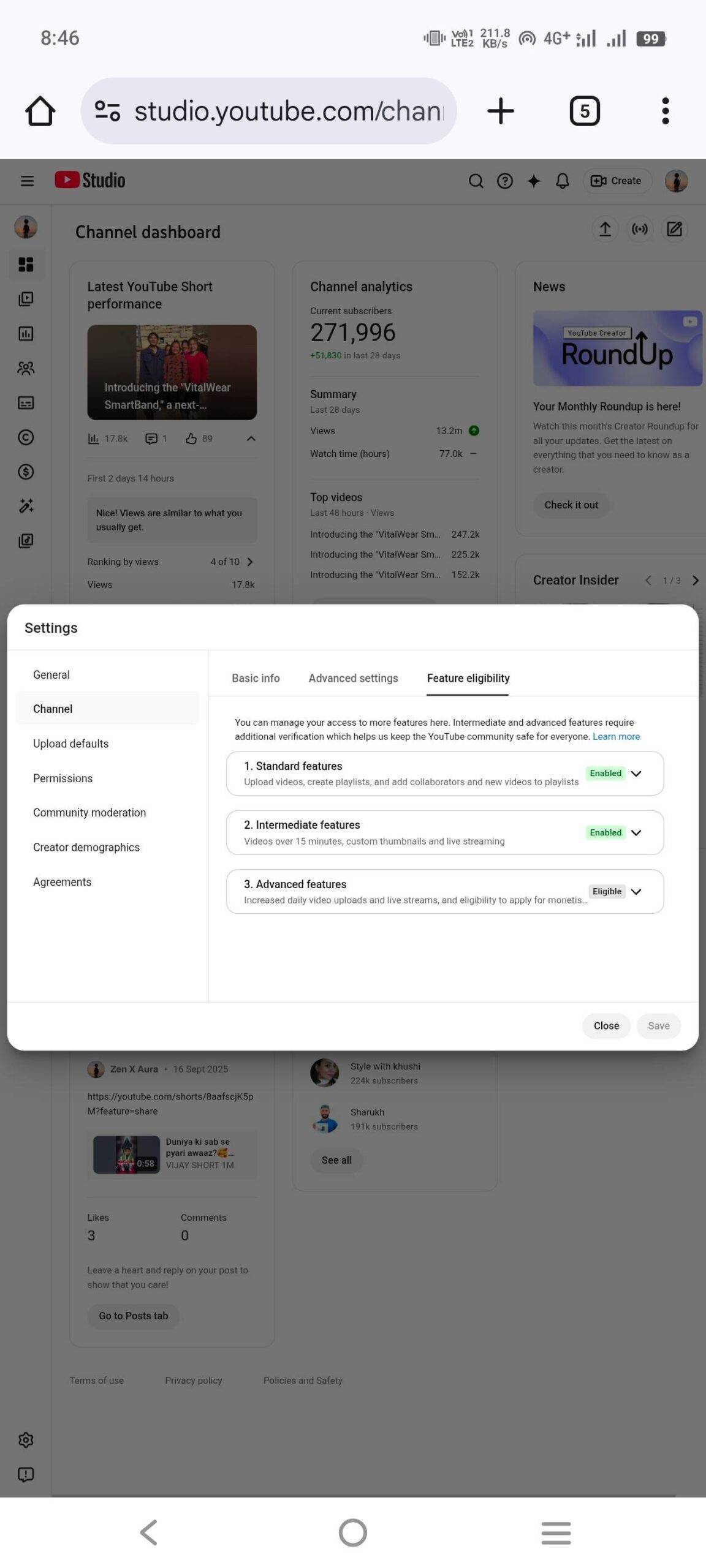706x1568 pixels.
Task: Open Analytics from the left sidebar
Action: 26,334
